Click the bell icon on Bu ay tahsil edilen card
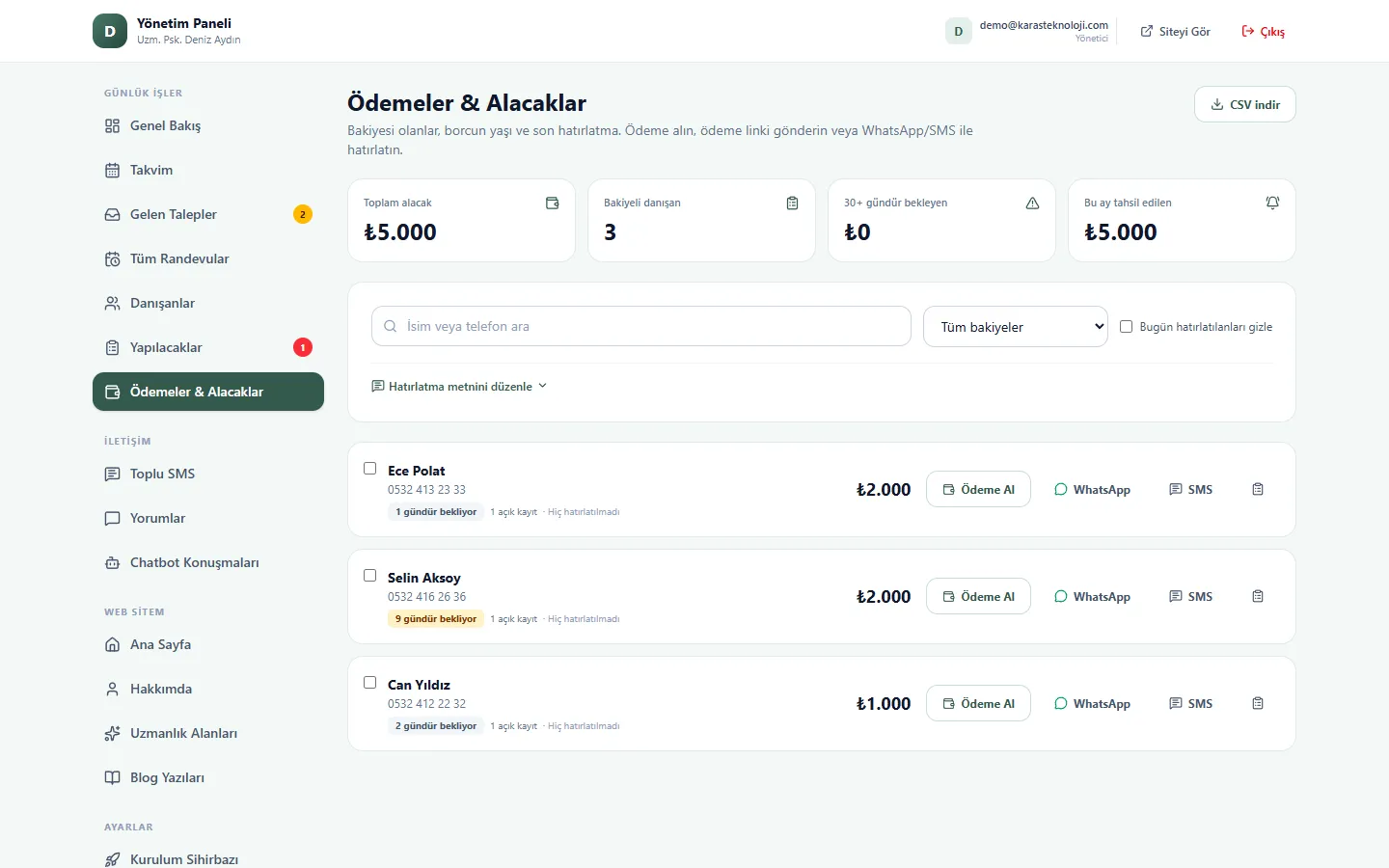 coord(1273,203)
